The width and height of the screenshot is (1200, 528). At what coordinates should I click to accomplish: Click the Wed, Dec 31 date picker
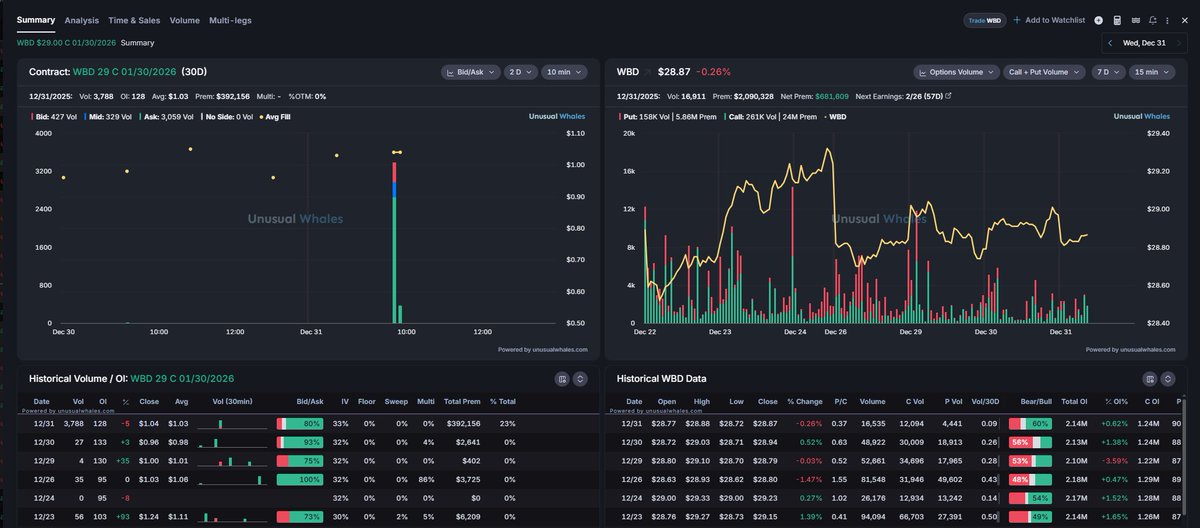(1144, 43)
